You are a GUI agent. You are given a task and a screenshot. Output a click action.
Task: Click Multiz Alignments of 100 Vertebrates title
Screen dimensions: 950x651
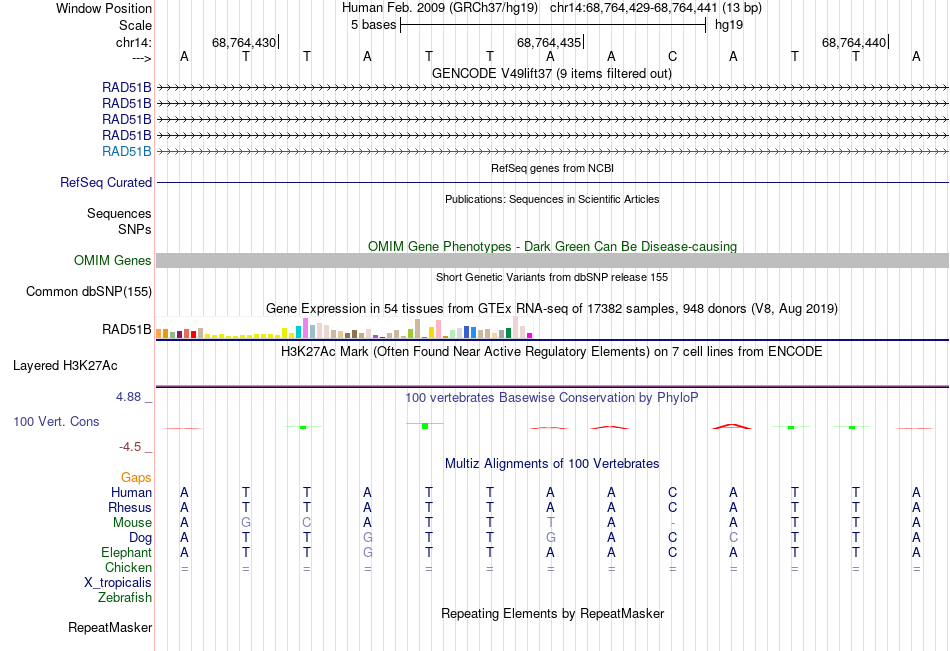click(x=552, y=464)
